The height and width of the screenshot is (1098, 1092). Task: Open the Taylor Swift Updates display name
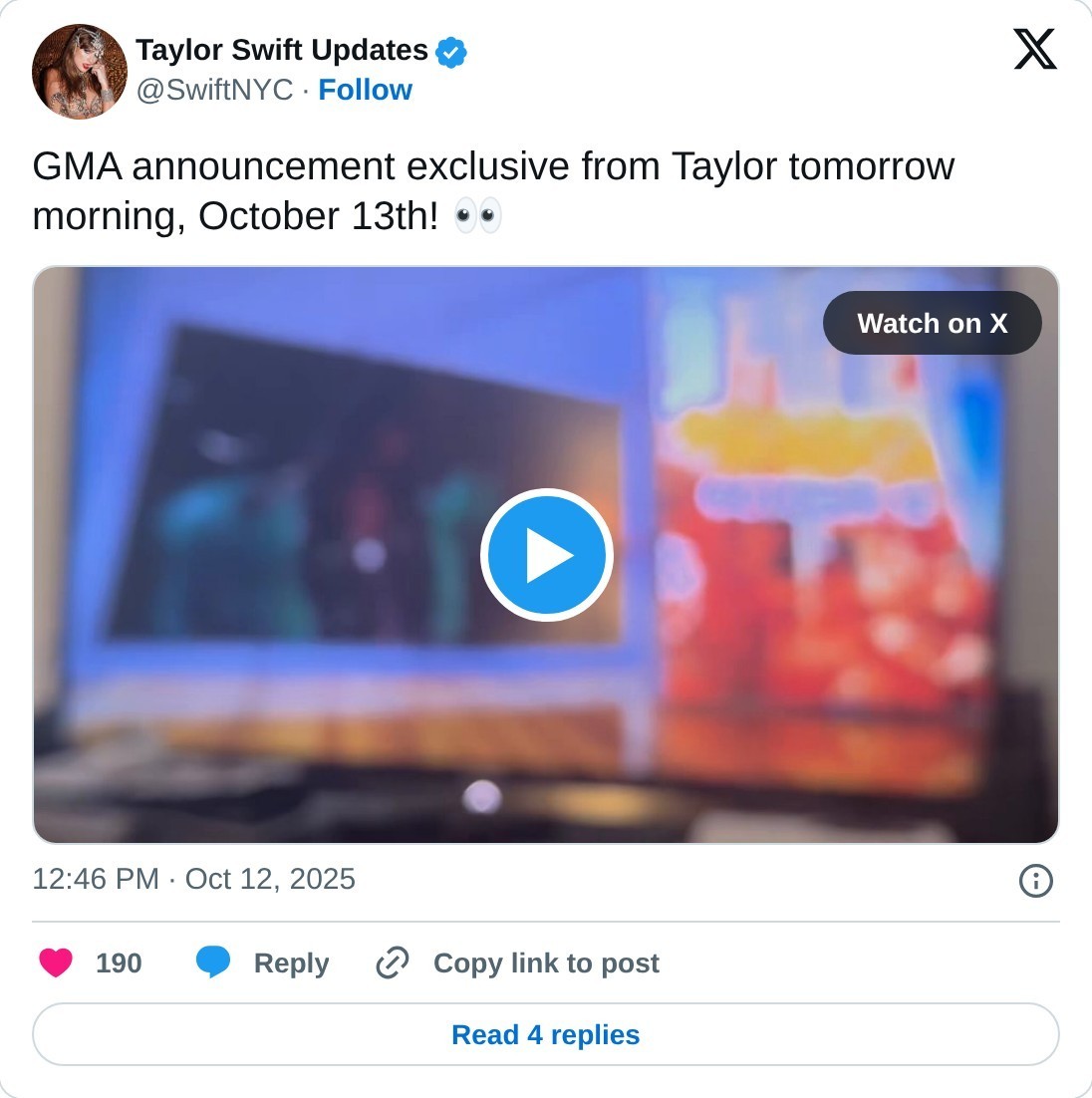[x=282, y=51]
